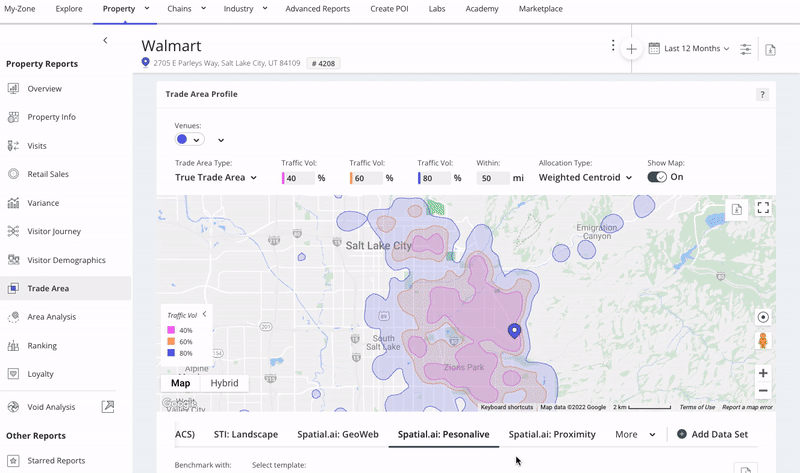Enter fullscreen map view
Screen dimensions: 800x473
point(763,208)
